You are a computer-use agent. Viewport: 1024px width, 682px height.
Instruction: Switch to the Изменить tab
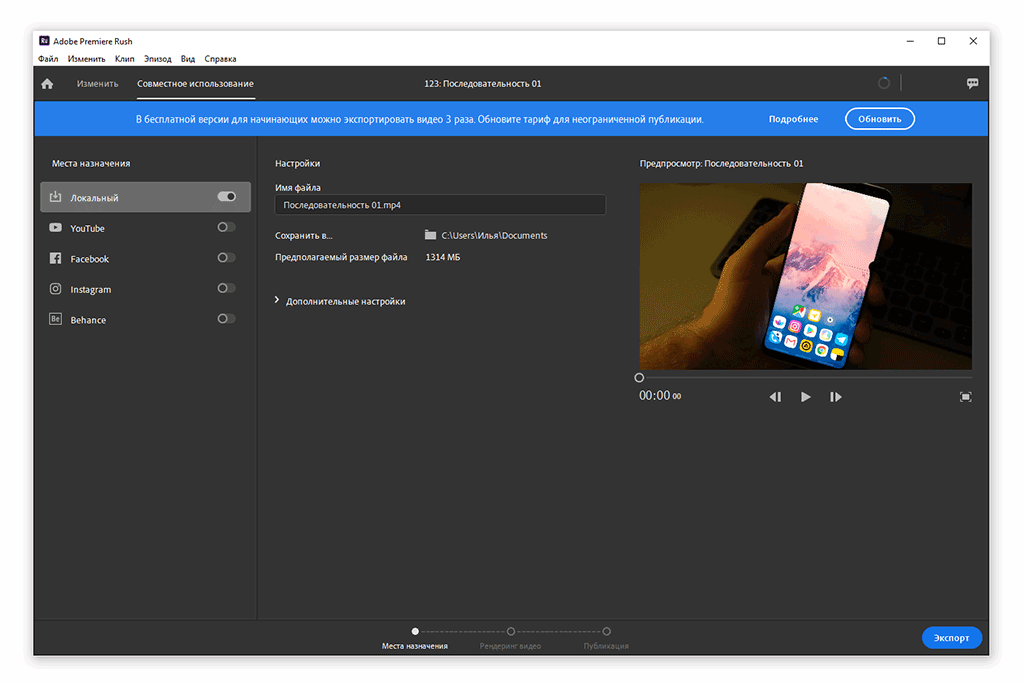[x=98, y=84]
